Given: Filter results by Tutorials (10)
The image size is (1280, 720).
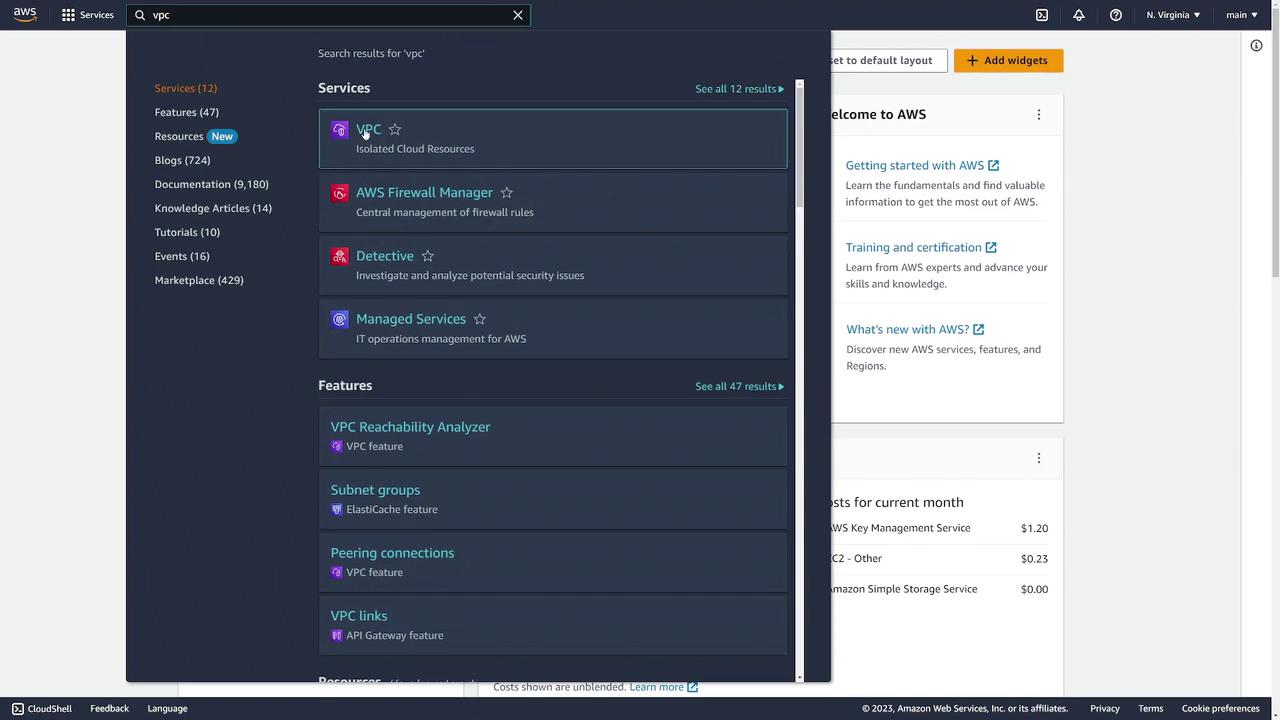Looking at the screenshot, I should click(187, 232).
